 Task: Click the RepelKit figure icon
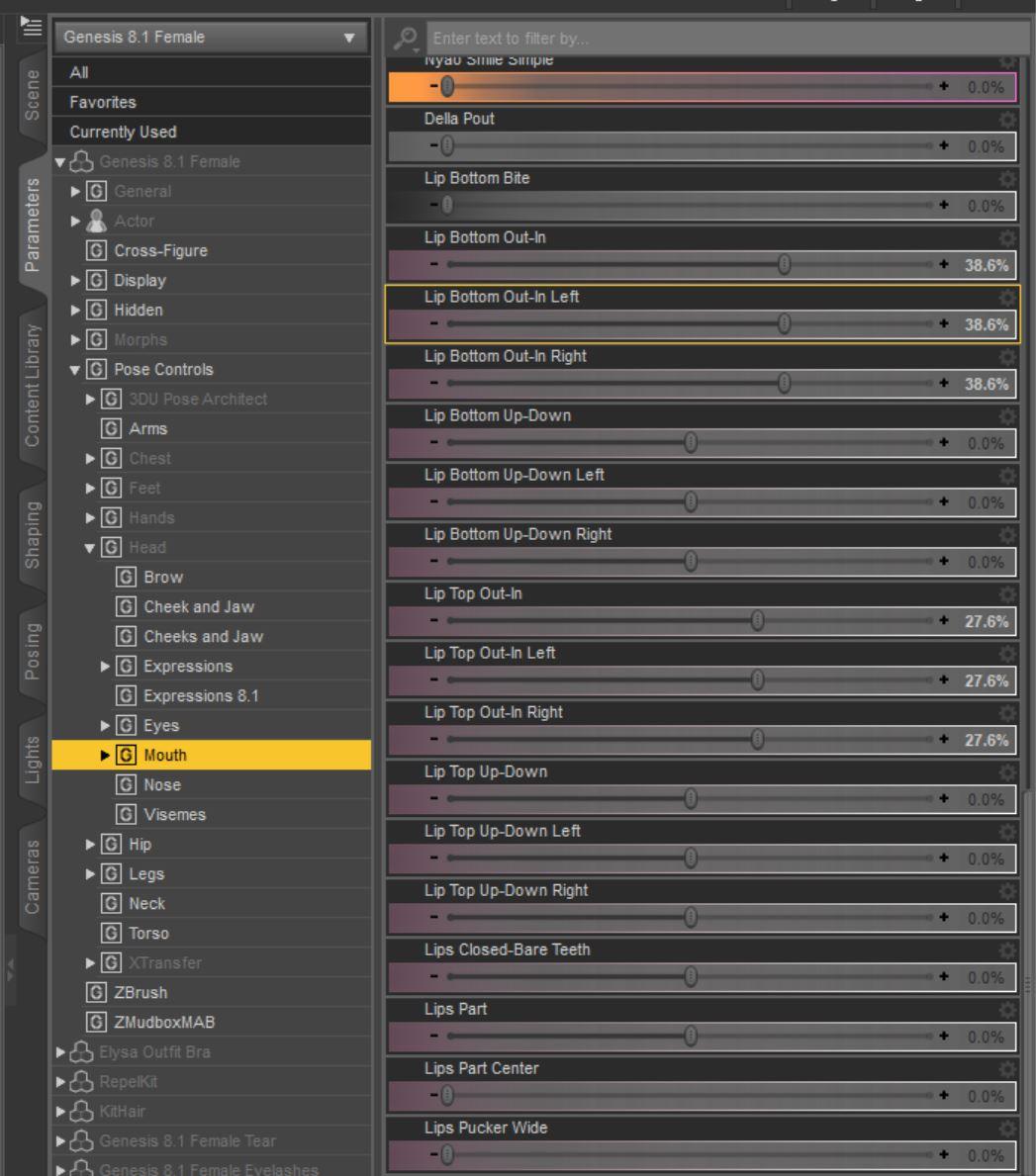[x=82, y=1081]
